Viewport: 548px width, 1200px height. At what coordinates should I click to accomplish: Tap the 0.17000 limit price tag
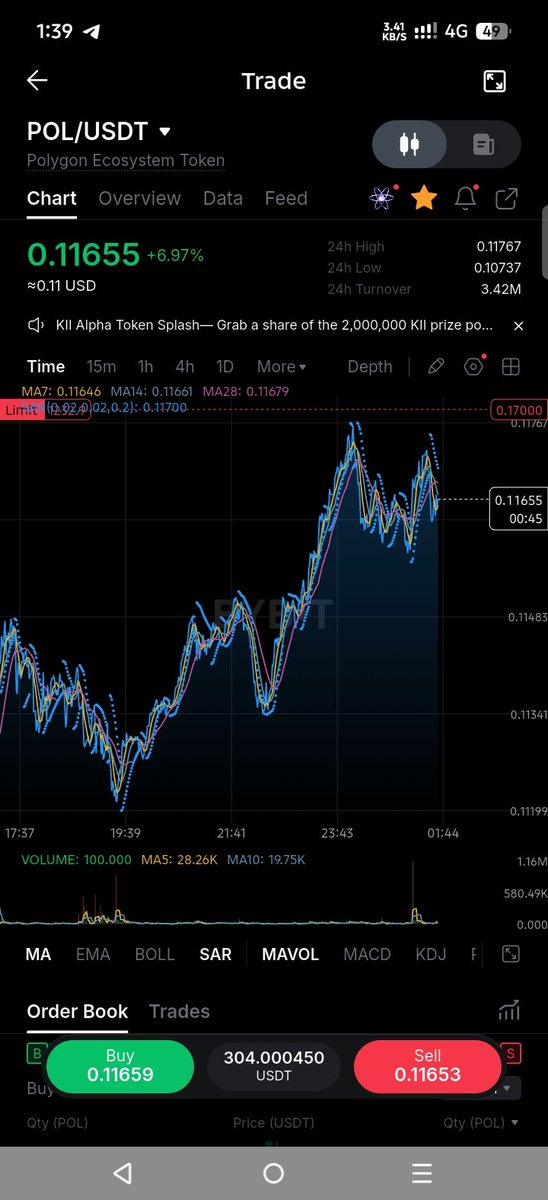click(518, 410)
